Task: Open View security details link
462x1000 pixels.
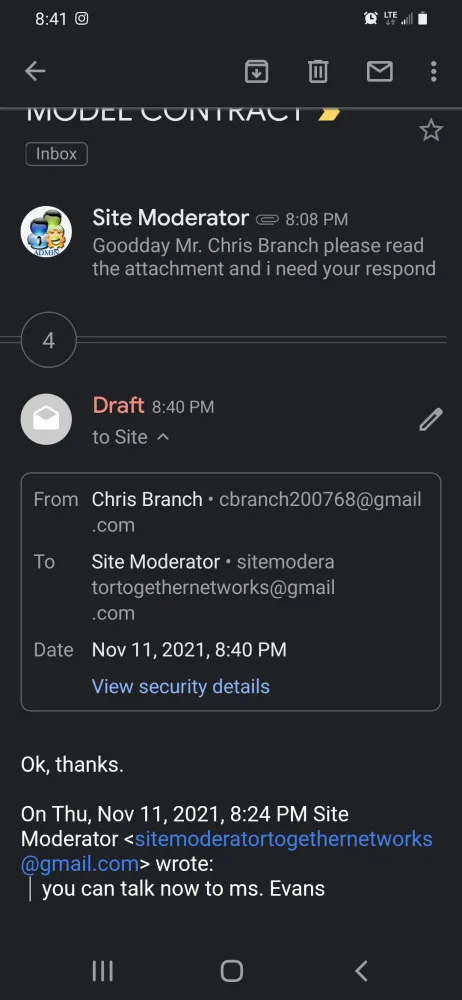Action: (x=181, y=686)
